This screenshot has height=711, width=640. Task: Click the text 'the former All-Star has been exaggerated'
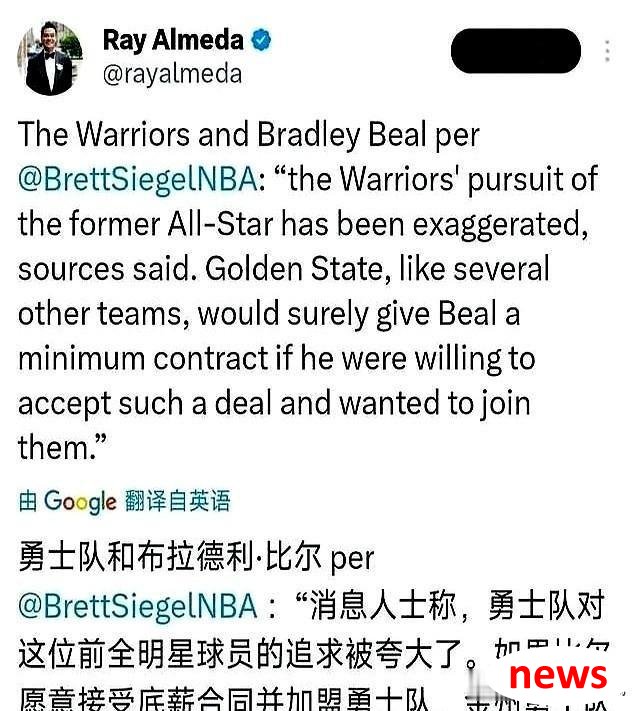click(303, 224)
